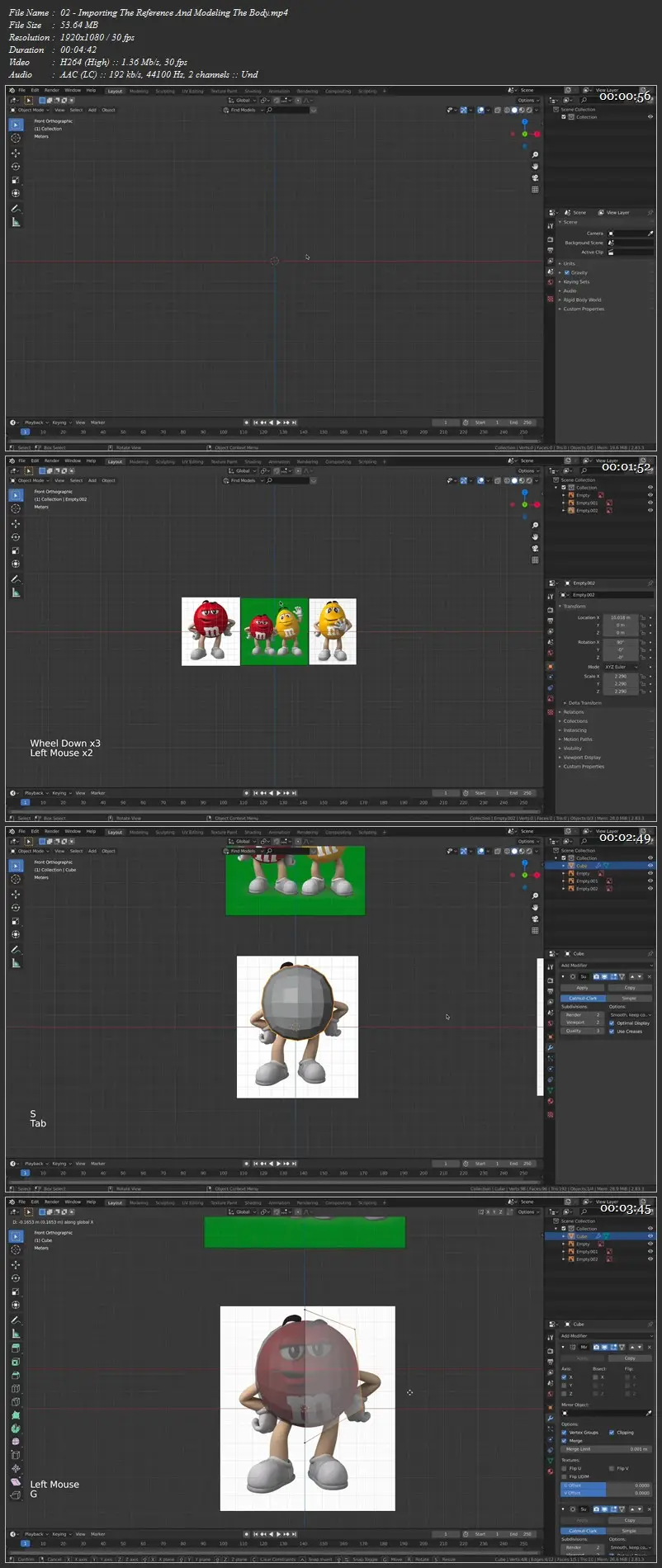This screenshot has height=1568, width=662.
Task: Select the Simple subdivision type in 00:02:49 frame
Action: (x=629, y=998)
